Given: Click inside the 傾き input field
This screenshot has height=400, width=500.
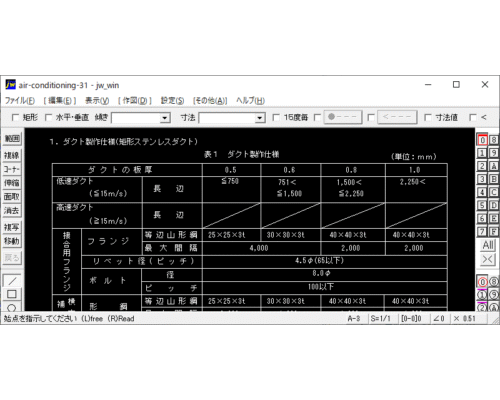Looking at the screenshot, I should pyautogui.click(x=136, y=118).
